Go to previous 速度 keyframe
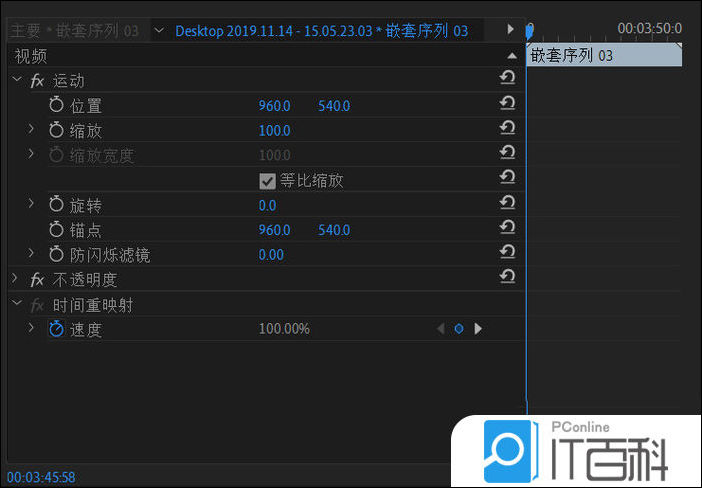702x488 pixels. pos(441,329)
